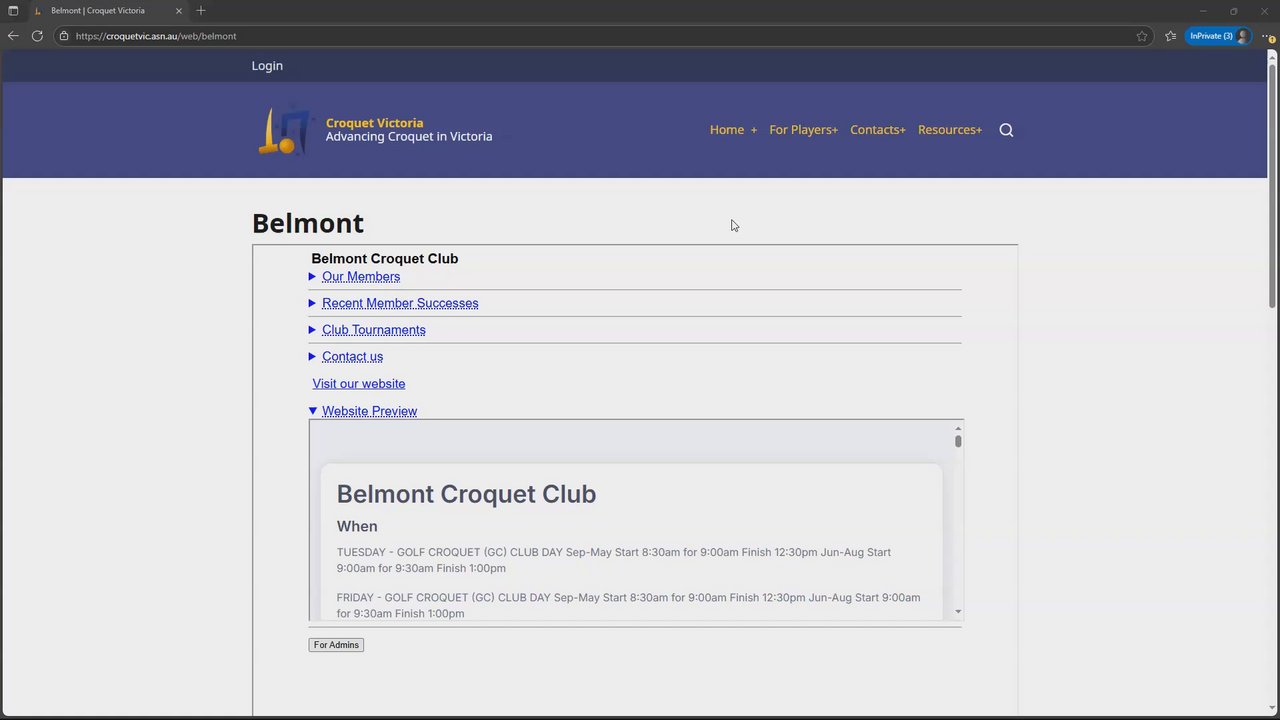Click the Visit our website link
The width and height of the screenshot is (1280, 720).
coord(359,384)
